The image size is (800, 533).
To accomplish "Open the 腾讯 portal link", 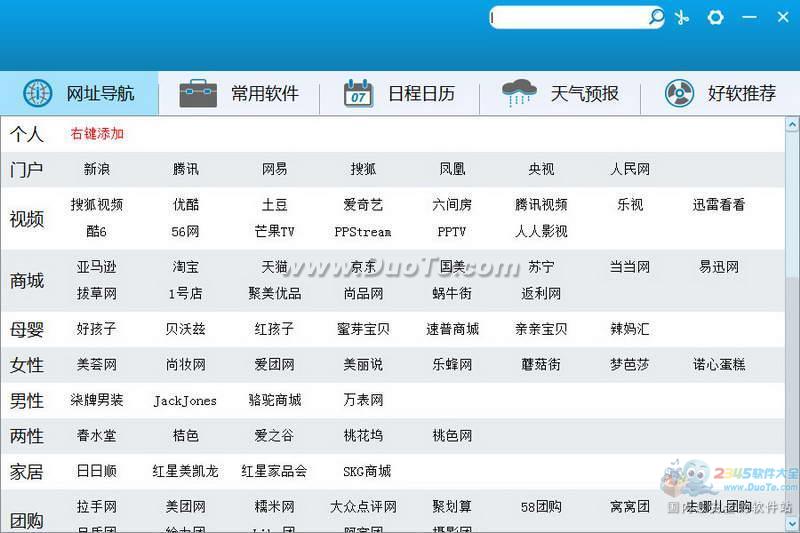I will pos(185,169).
